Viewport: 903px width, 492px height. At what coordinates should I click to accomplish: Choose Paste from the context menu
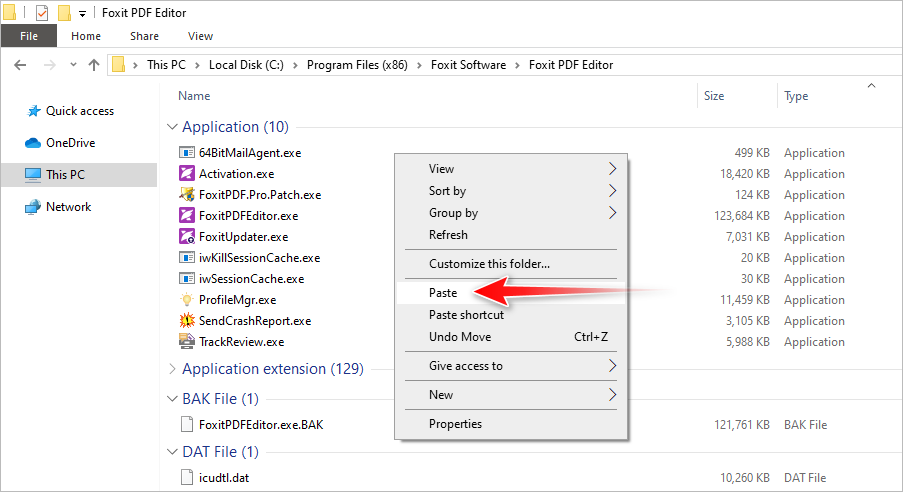[443, 293]
